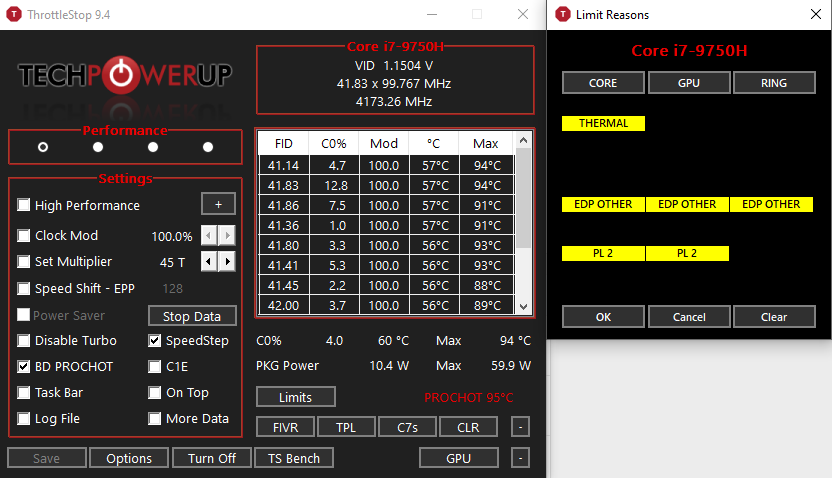Click the RING button in Limit Reasons
This screenshot has height=478, width=832.
point(774,83)
